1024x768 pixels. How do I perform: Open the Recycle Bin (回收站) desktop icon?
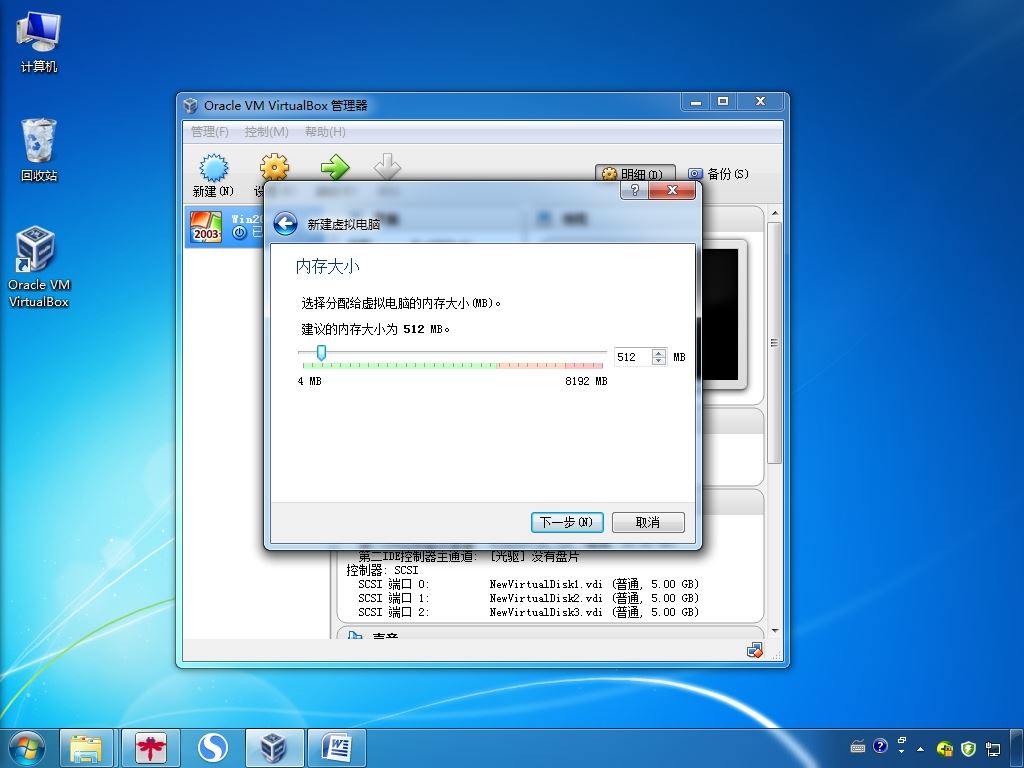click(39, 150)
